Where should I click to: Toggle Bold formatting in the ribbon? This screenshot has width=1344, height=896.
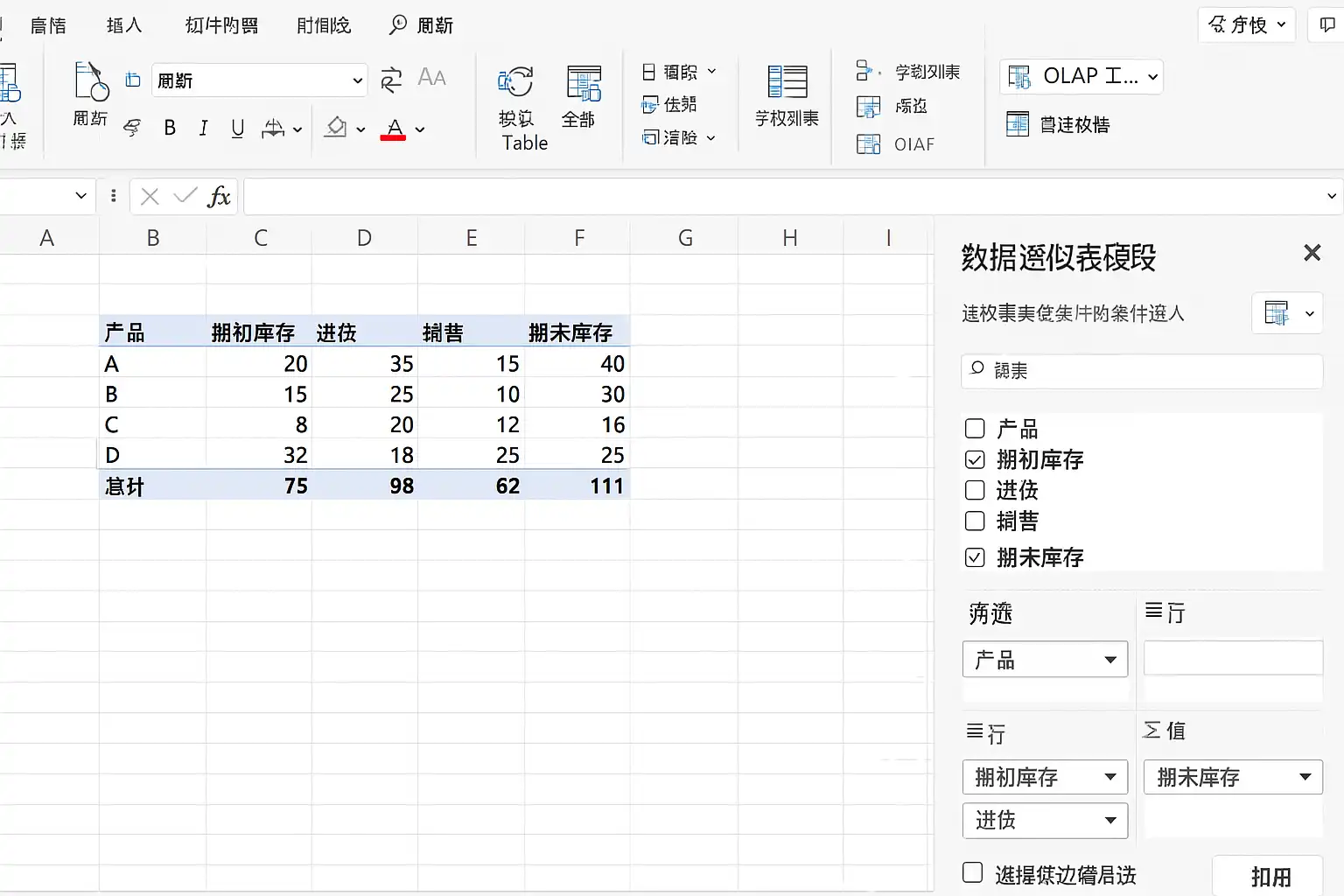[x=170, y=129]
